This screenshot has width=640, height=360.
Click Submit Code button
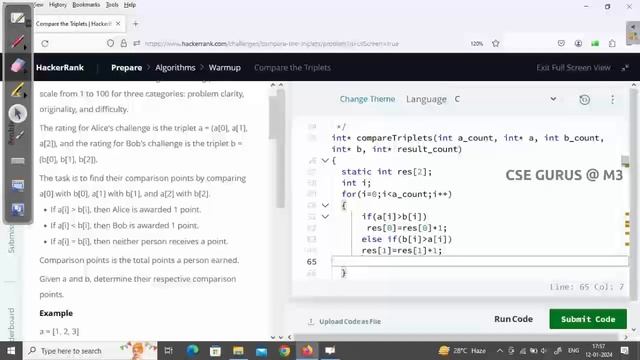(588, 319)
